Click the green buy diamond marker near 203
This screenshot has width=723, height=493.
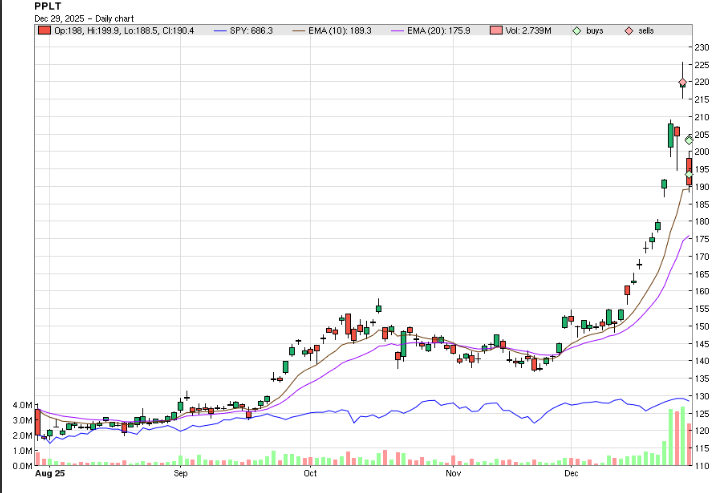[x=689, y=140]
